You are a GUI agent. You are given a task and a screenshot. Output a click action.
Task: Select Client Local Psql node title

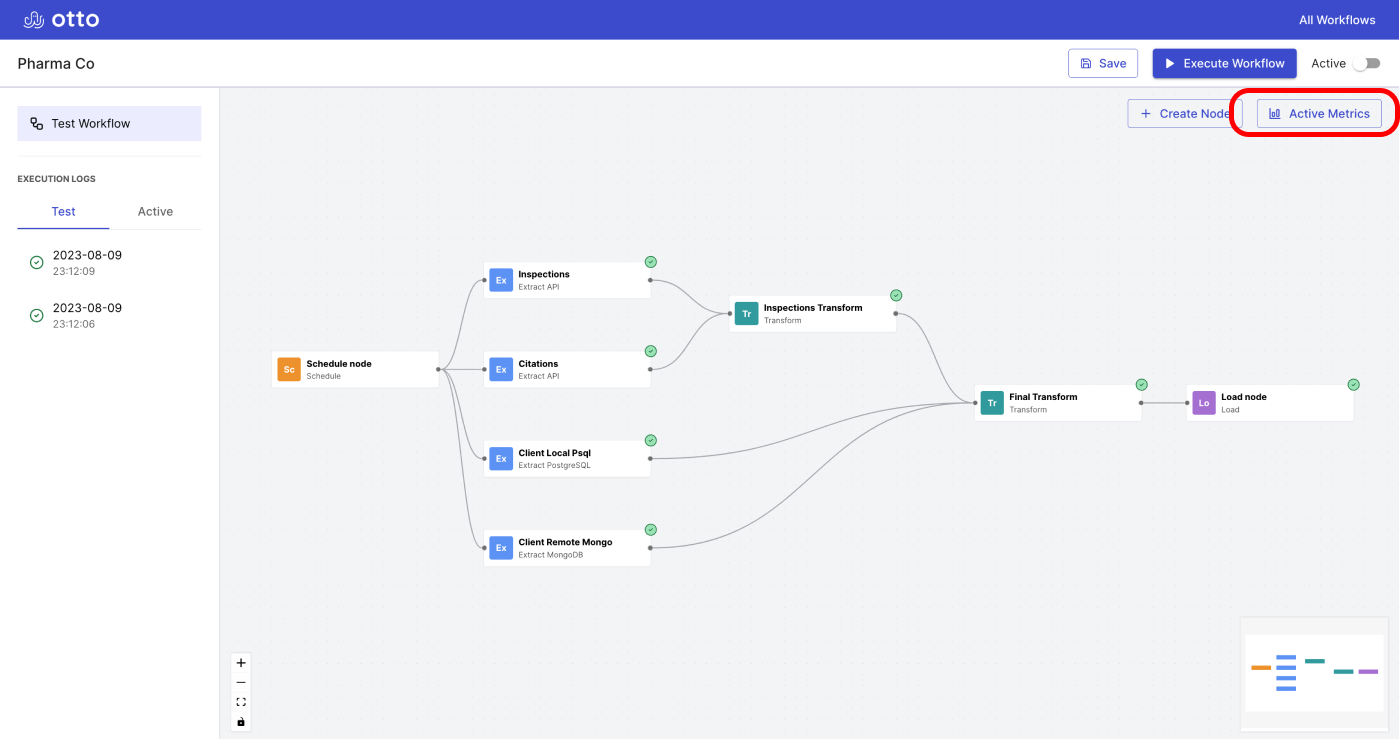tap(554, 453)
